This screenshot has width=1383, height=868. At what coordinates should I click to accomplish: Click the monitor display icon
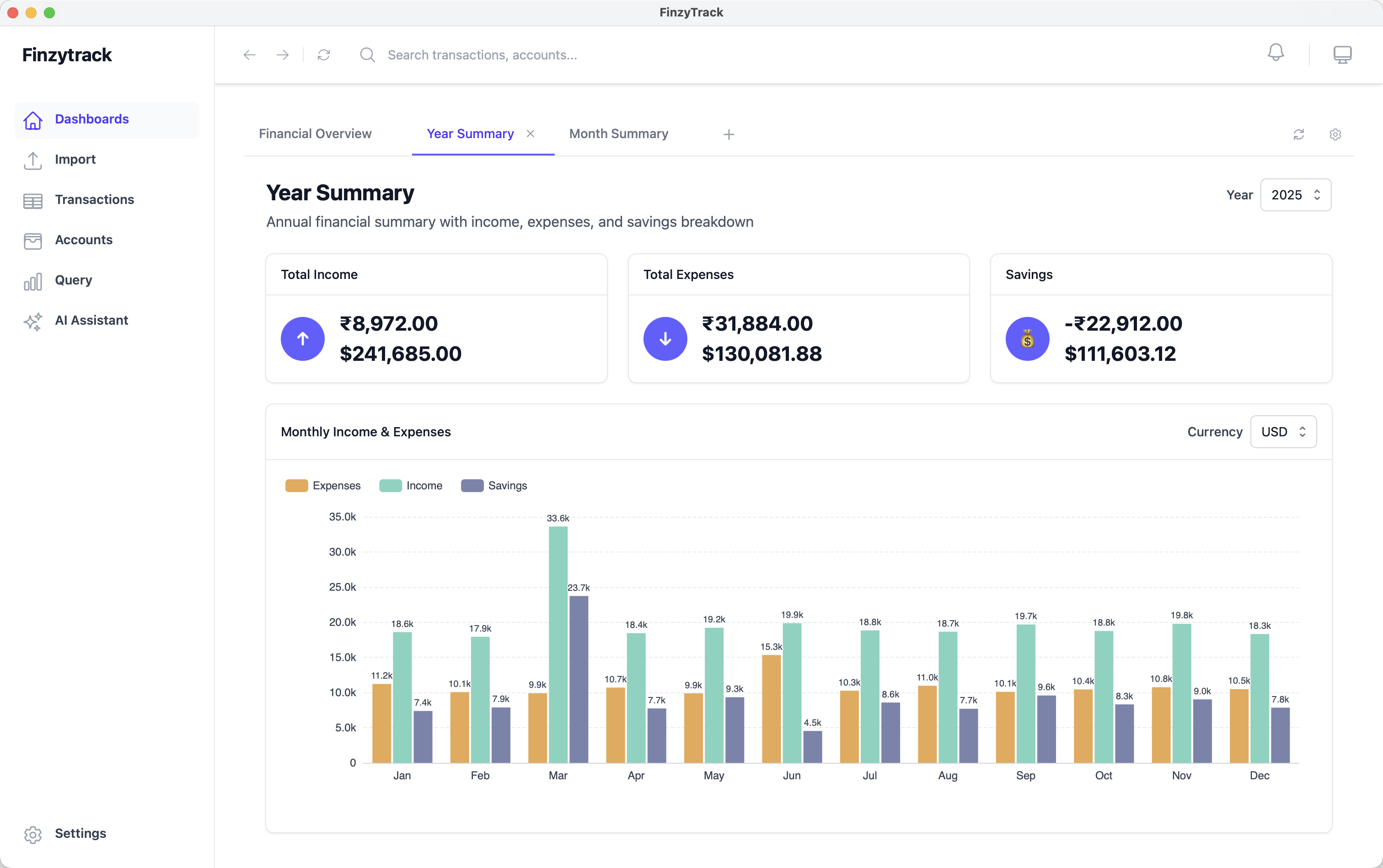pyautogui.click(x=1342, y=54)
